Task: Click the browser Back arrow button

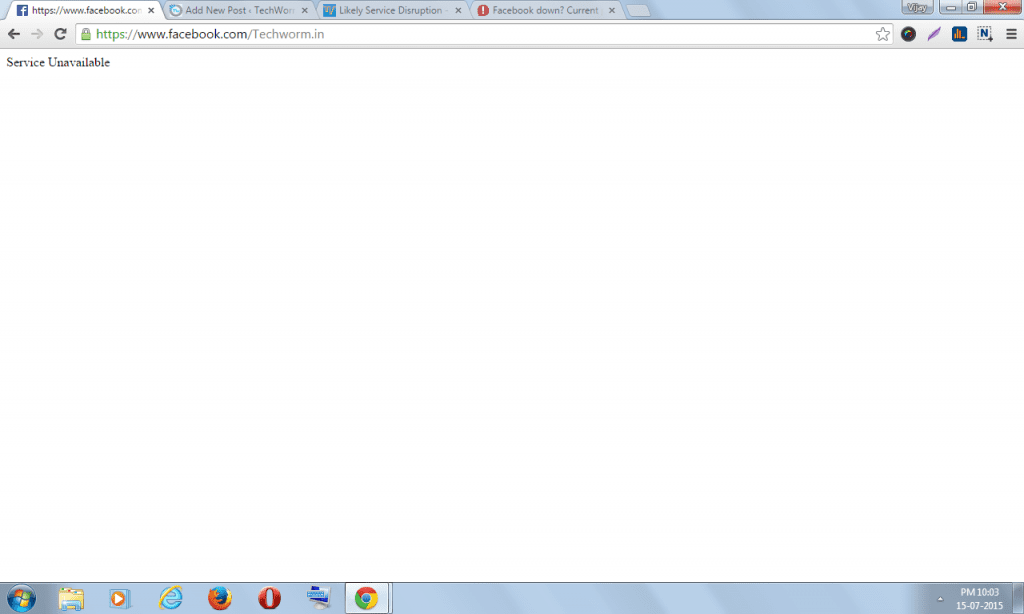Action: pos(14,34)
